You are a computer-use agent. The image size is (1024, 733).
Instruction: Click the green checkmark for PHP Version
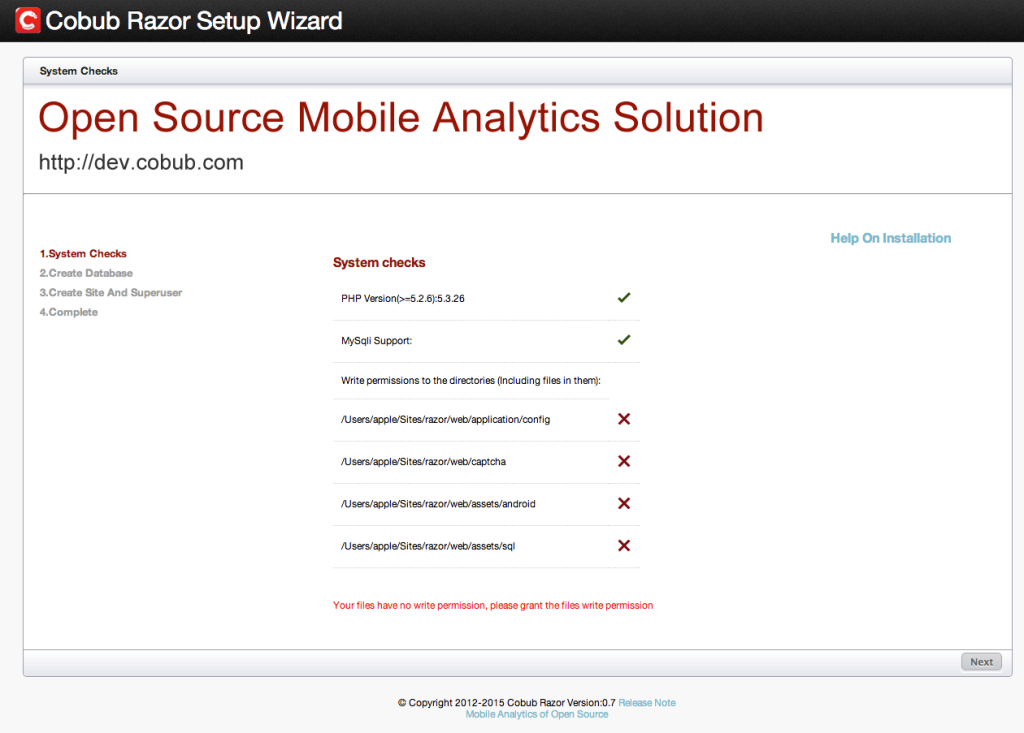click(x=624, y=298)
